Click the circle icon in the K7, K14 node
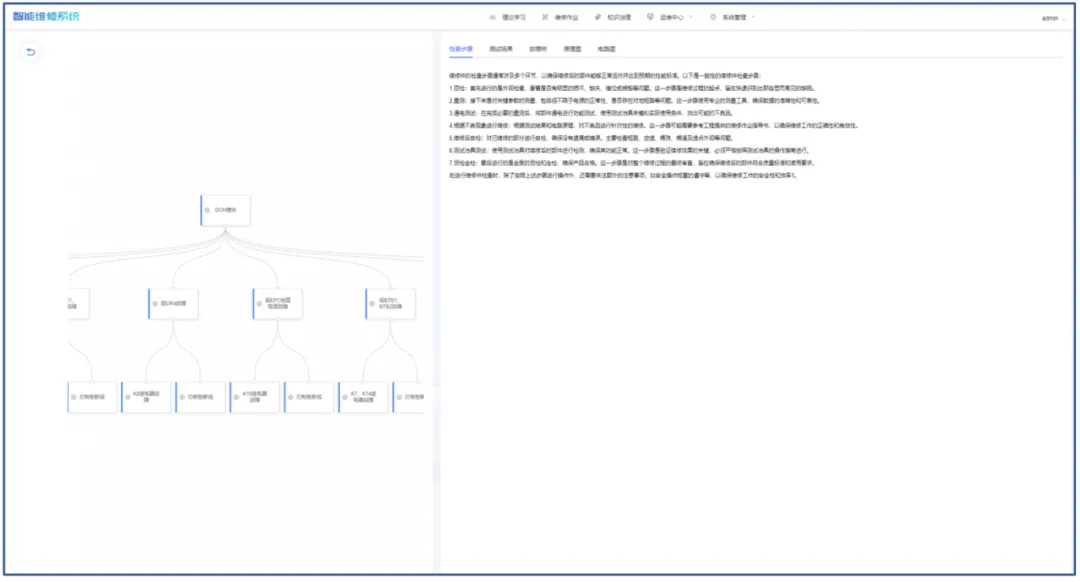 tap(345, 397)
